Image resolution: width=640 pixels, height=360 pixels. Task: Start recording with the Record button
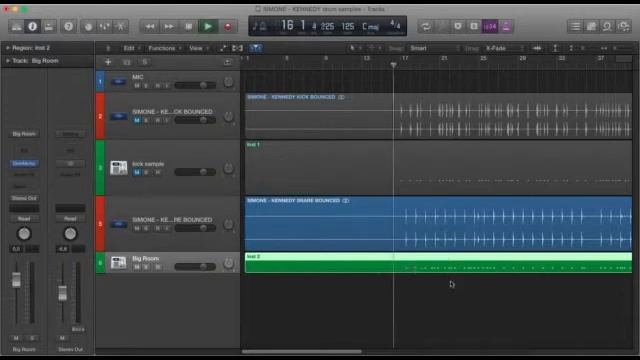(x=228, y=27)
